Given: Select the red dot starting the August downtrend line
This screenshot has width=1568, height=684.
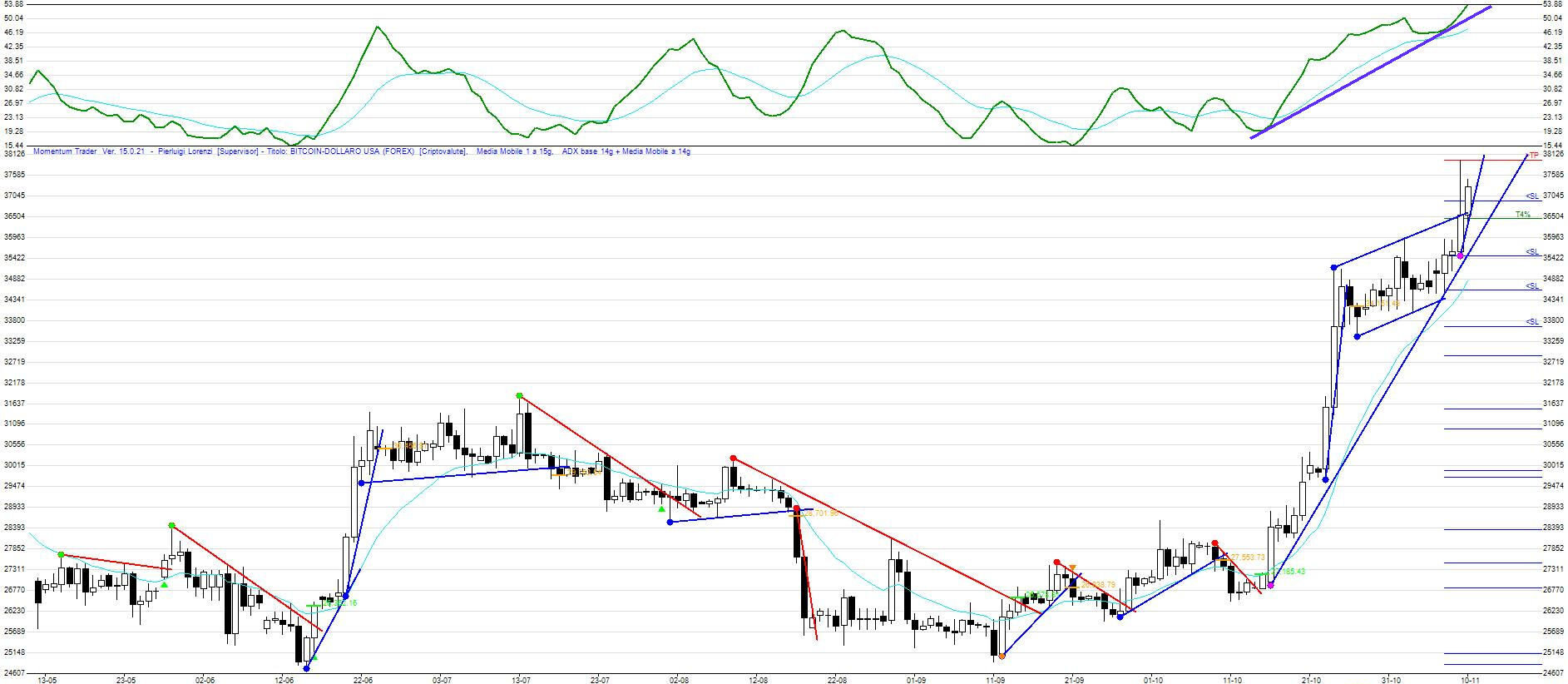Looking at the screenshot, I should pyautogui.click(x=733, y=458).
